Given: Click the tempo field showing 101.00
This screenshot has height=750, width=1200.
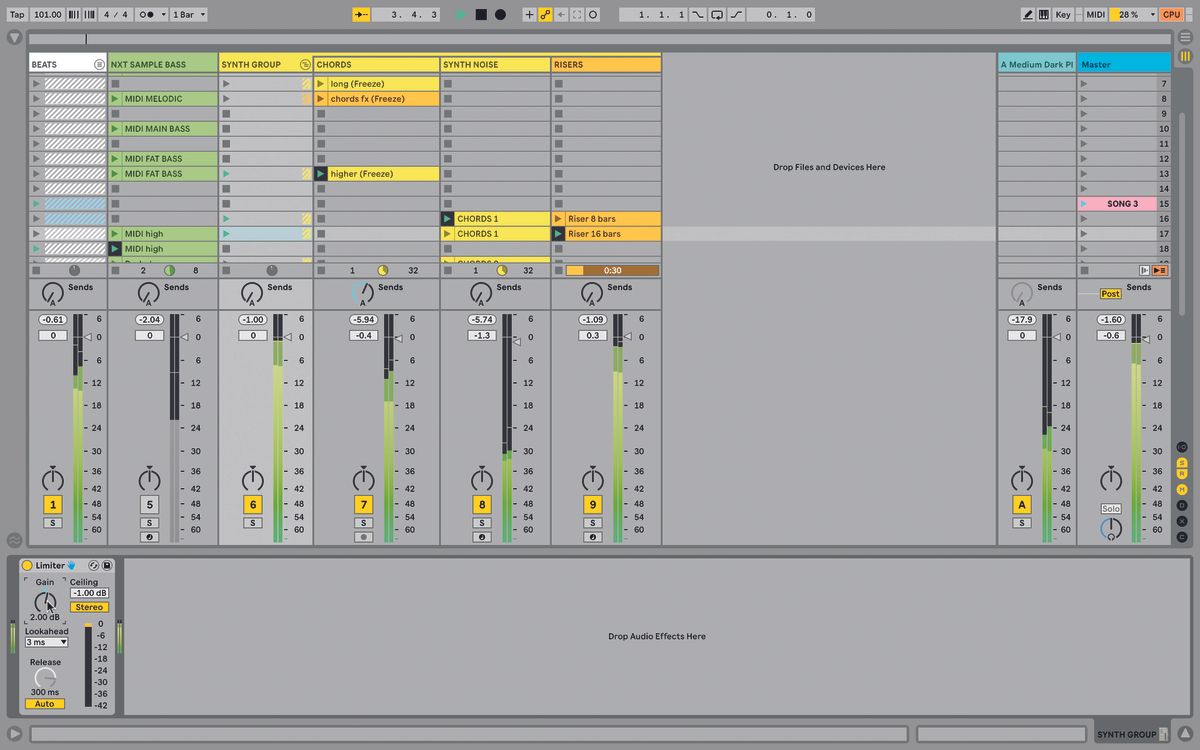Looking at the screenshot, I should tap(47, 14).
